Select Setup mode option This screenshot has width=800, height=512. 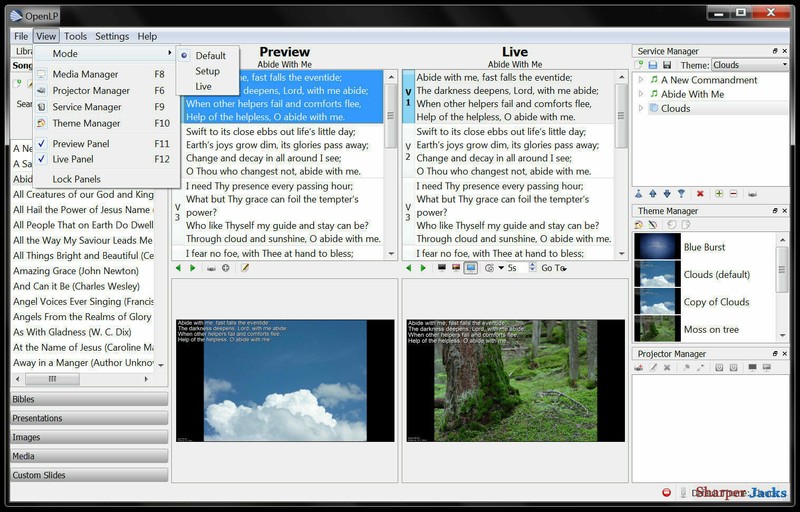[x=207, y=71]
